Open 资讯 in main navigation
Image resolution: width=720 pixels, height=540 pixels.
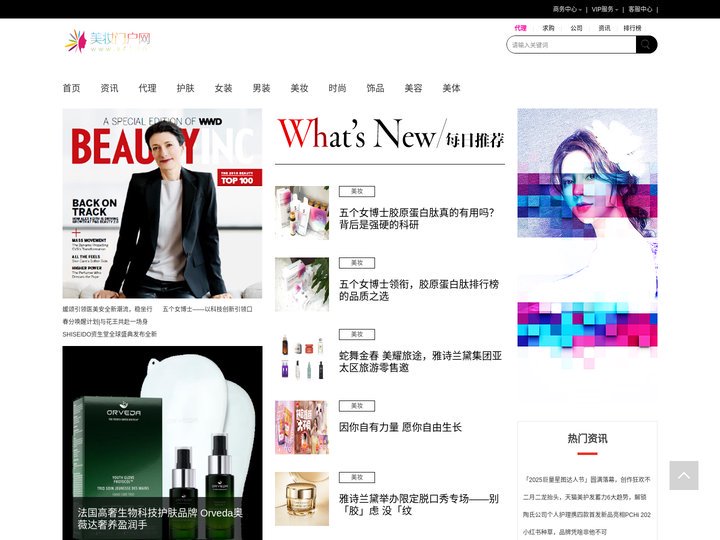pyautogui.click(x=109, y=88)
